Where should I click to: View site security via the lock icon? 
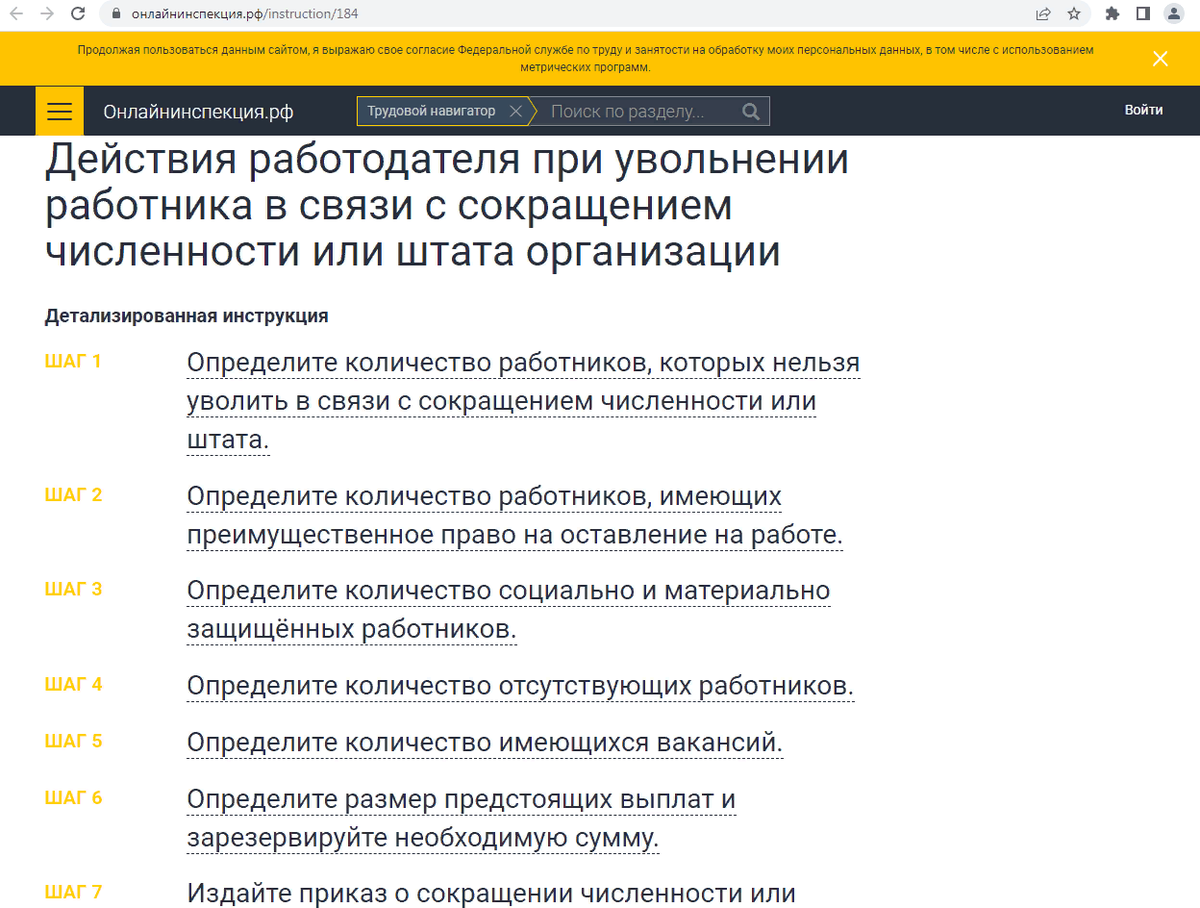pos(117,15)
